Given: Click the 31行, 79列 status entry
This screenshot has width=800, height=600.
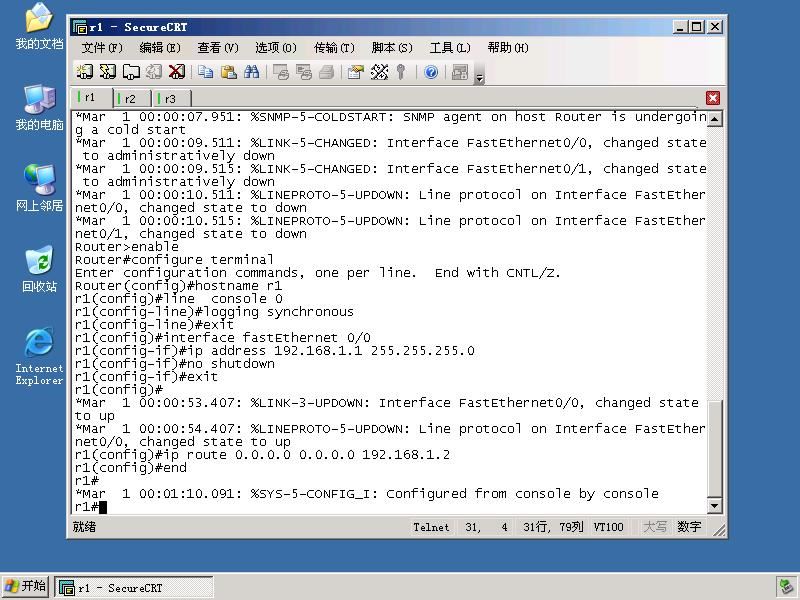Looking at the screenshot, I should [553, 527].
